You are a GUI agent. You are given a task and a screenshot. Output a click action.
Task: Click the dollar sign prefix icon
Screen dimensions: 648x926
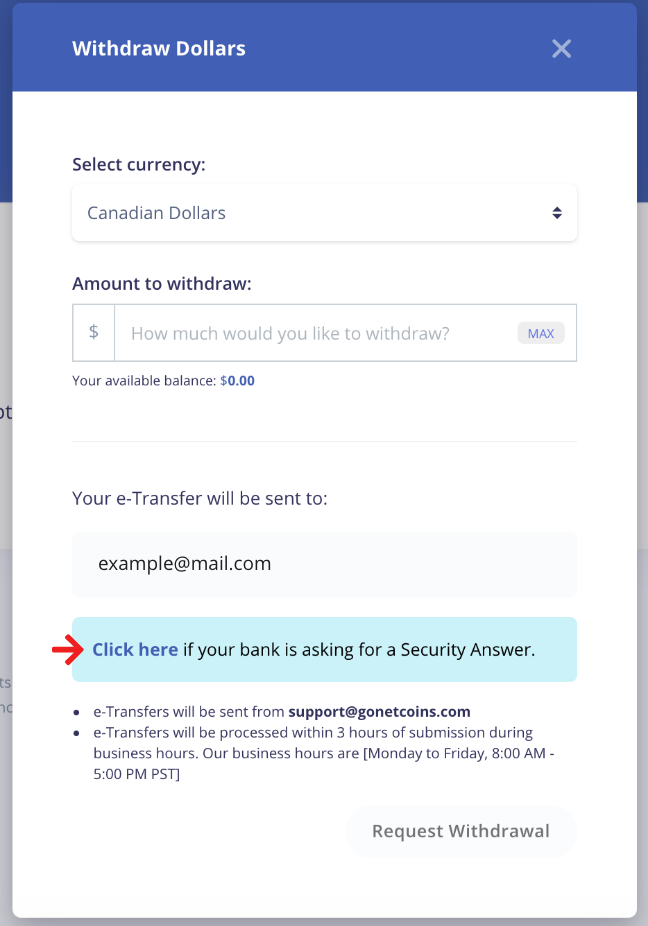pyautogui.click(x=94, y=332)
